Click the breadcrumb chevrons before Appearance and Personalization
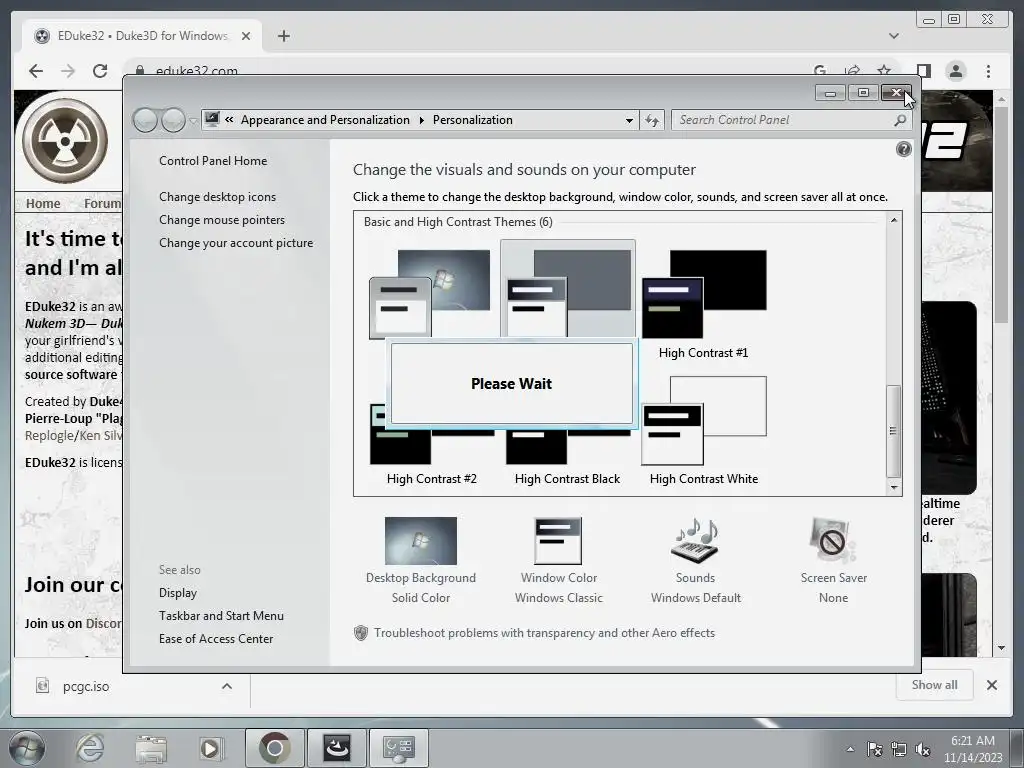The width and height of the screenshot is (1024, 768). click(229, 120)
